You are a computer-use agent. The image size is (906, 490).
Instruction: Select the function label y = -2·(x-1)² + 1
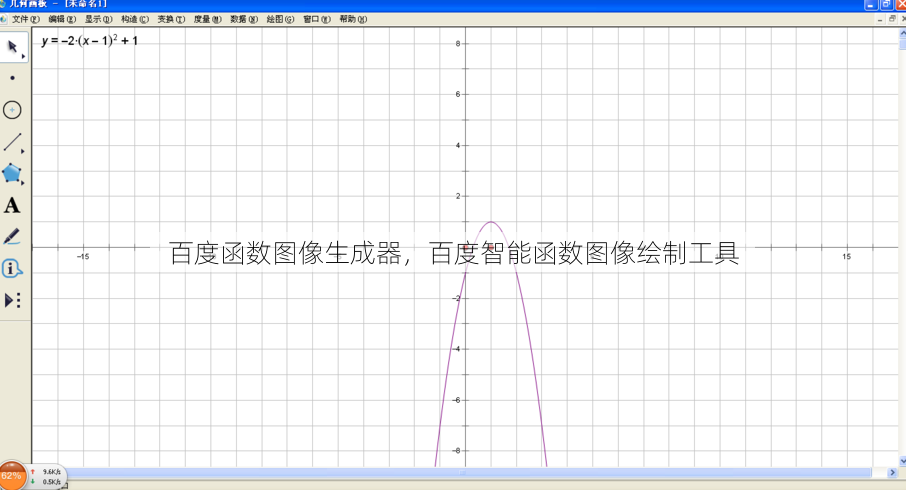click(x=90, y=40)
